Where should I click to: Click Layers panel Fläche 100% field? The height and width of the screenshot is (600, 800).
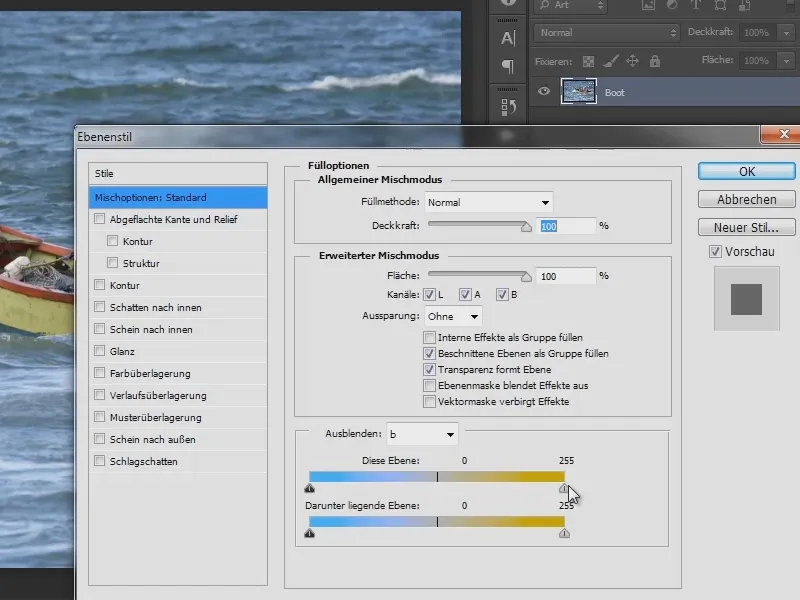coord(758,61)
